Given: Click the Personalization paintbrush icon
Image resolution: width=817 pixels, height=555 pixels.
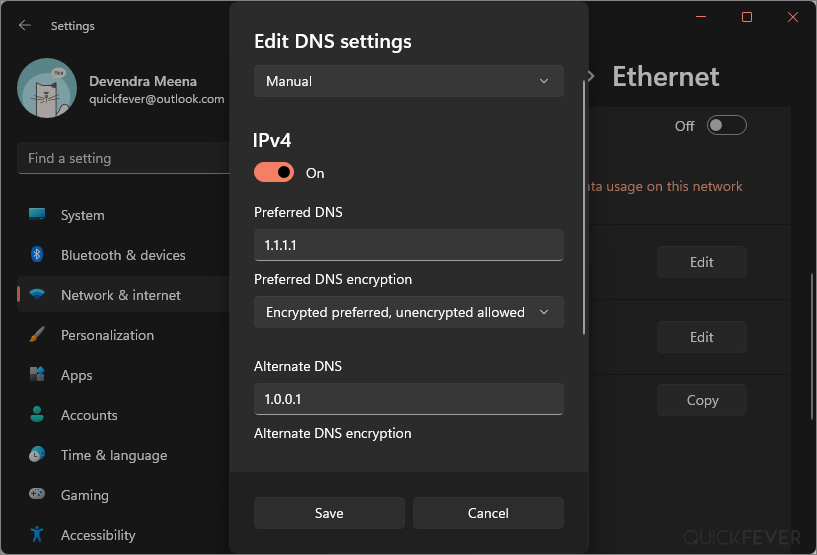Looking at the screenshot, I should click(x=37, y=335).
